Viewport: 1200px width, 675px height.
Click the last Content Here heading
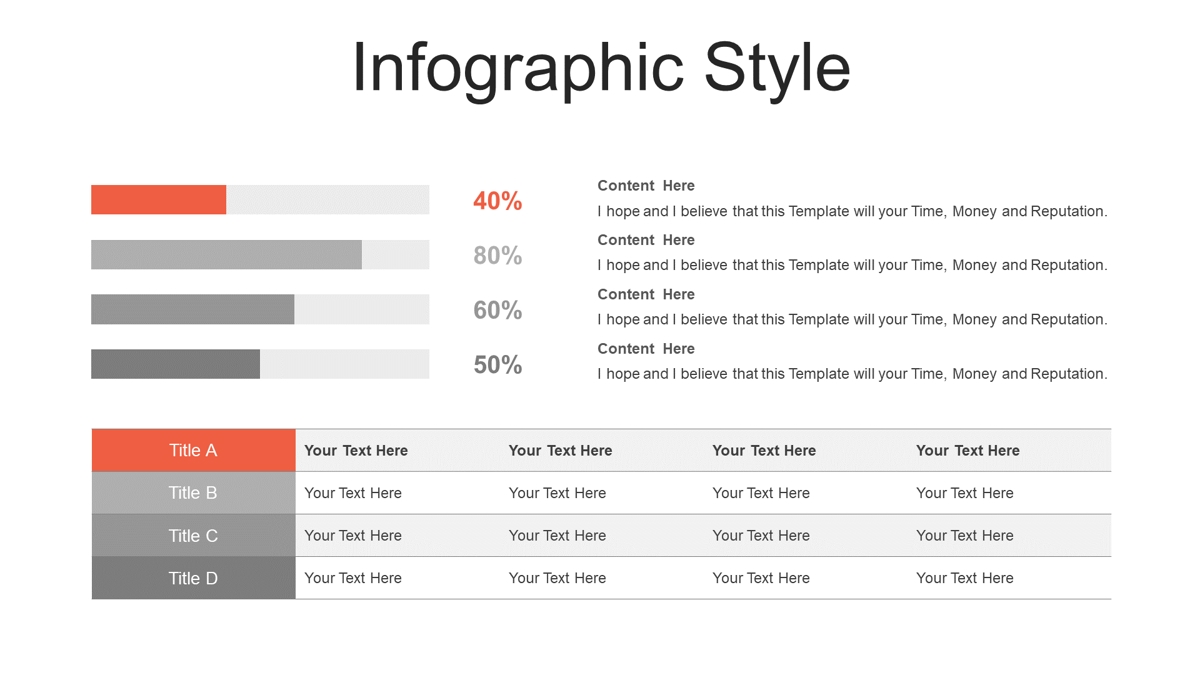646,349
